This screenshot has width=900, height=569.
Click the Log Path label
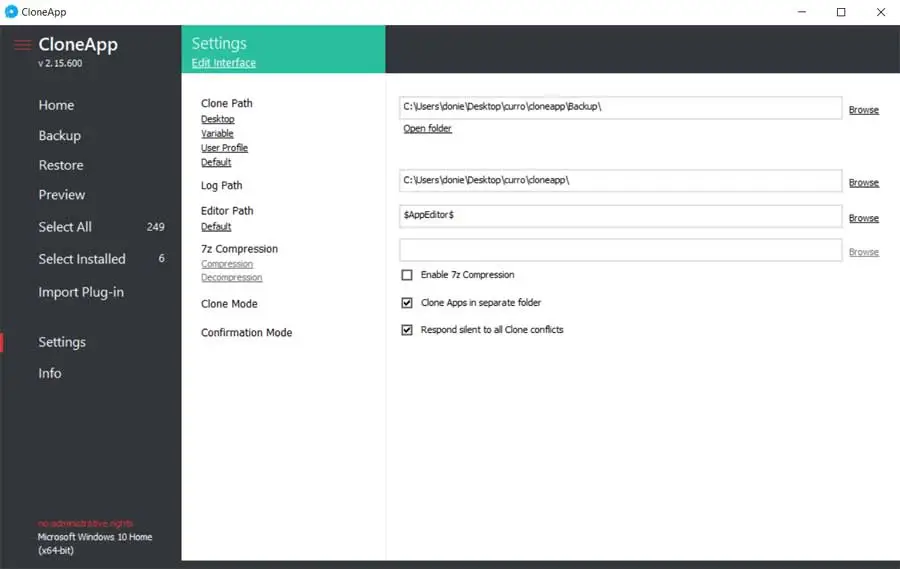pos(222,185)
